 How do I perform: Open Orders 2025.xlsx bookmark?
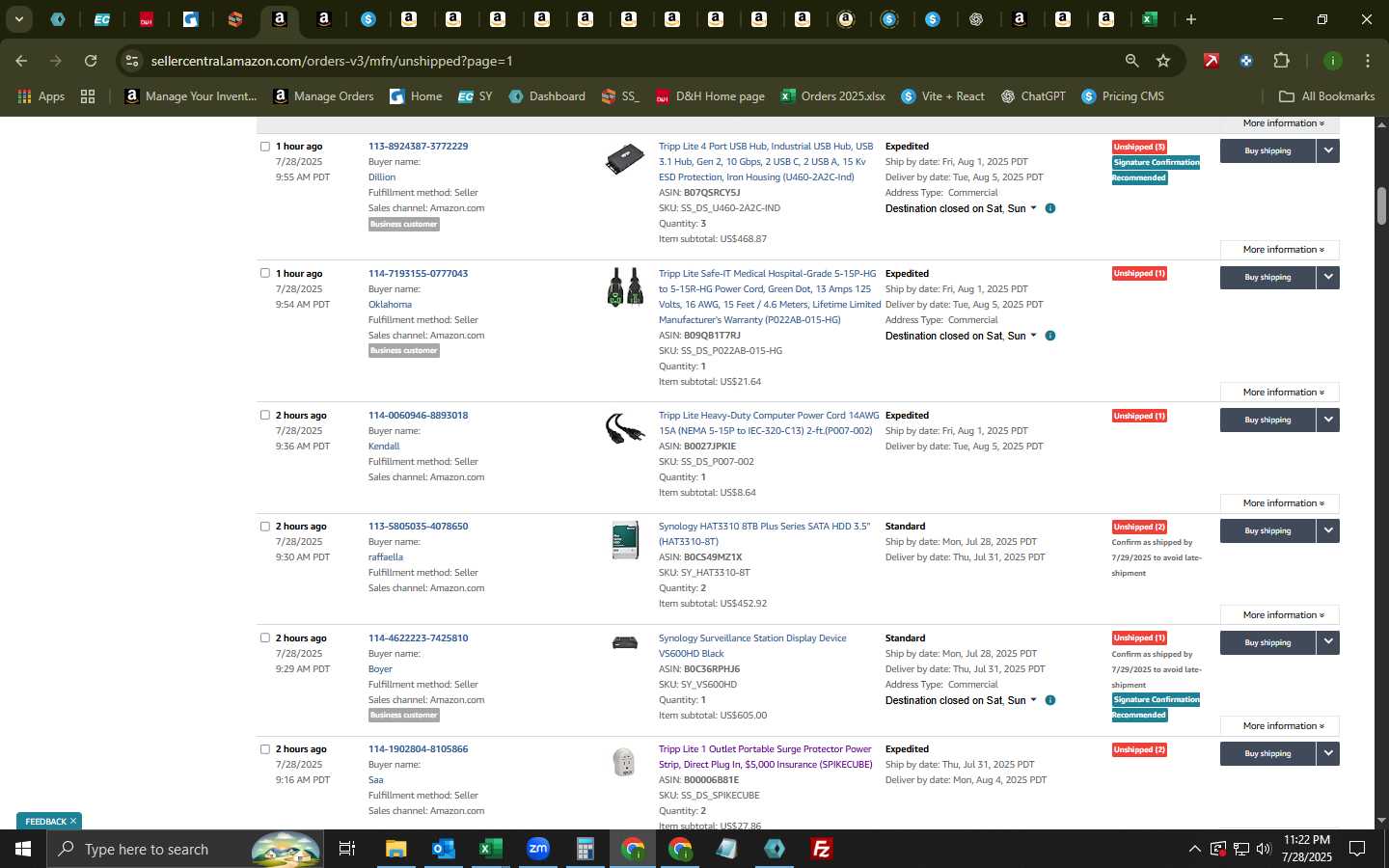pyautogui.click(x=832, y=96)
